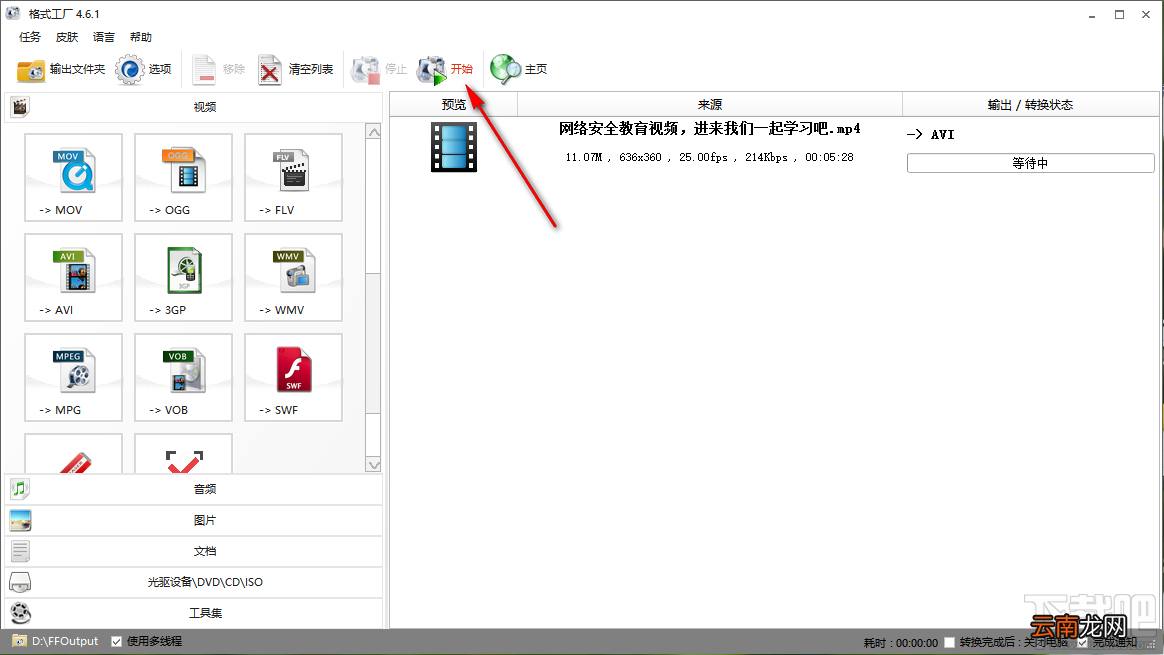Select the -> SWF Flash format tile

click(293, 377)
